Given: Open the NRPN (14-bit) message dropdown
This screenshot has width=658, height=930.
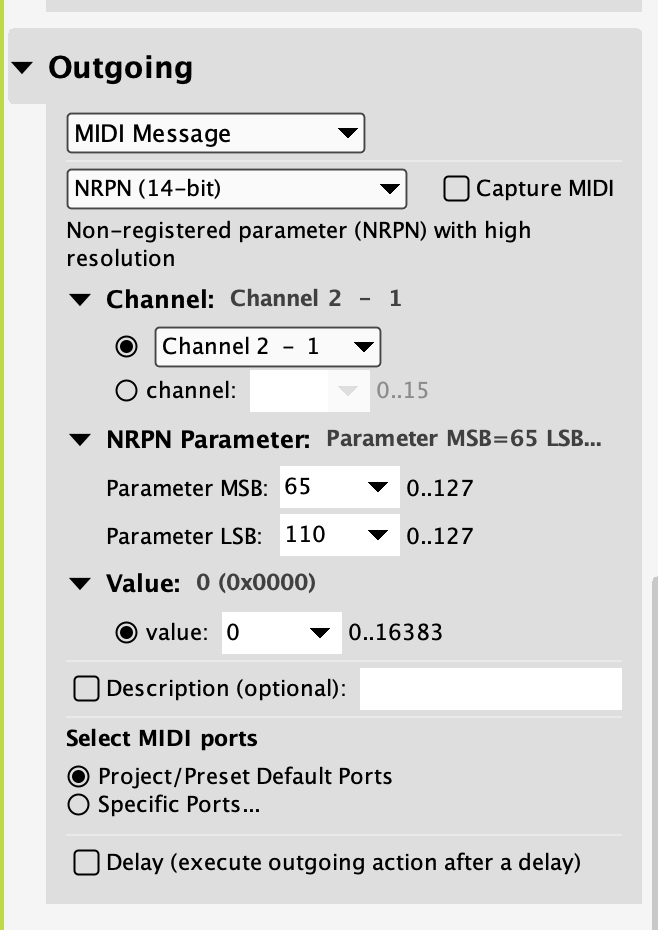Looking at the screenshot, I should click(x=236, y=188).
